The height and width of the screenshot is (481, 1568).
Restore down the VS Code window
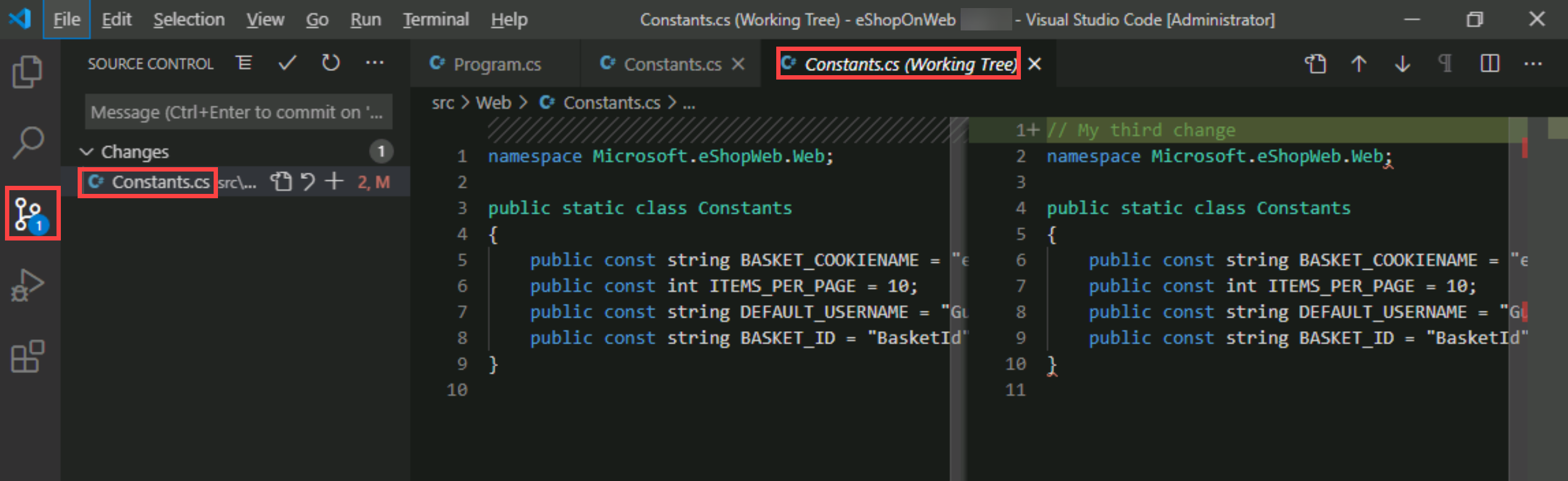pos(1474,19)
